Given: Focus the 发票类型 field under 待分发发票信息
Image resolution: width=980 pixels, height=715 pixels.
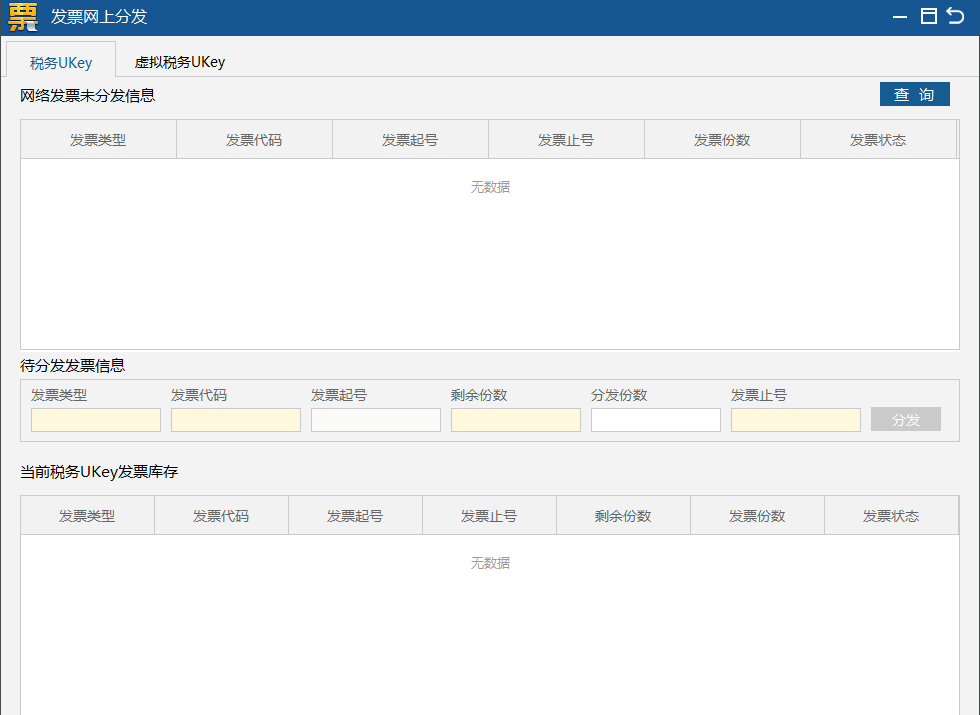Looking at the screenshot, I should pyautogui.click(x=96, y=420).
